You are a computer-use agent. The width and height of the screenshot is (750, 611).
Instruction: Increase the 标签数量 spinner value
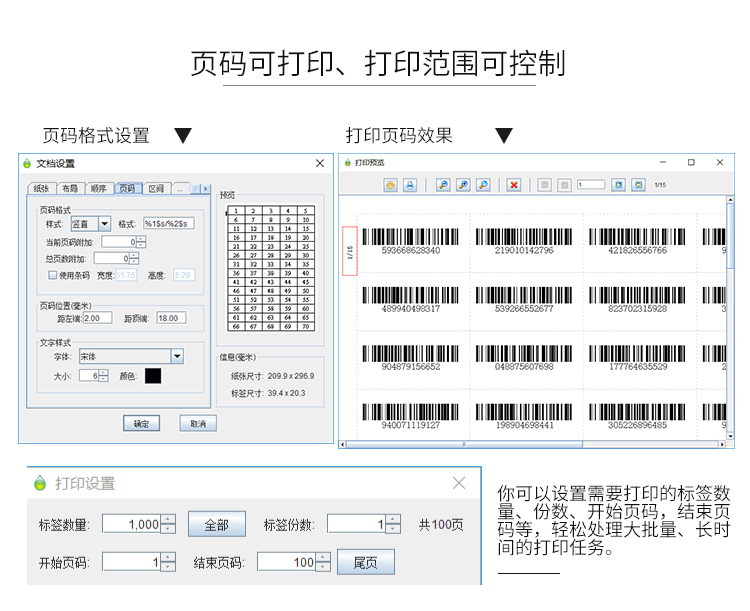click(x=168, y=519)
